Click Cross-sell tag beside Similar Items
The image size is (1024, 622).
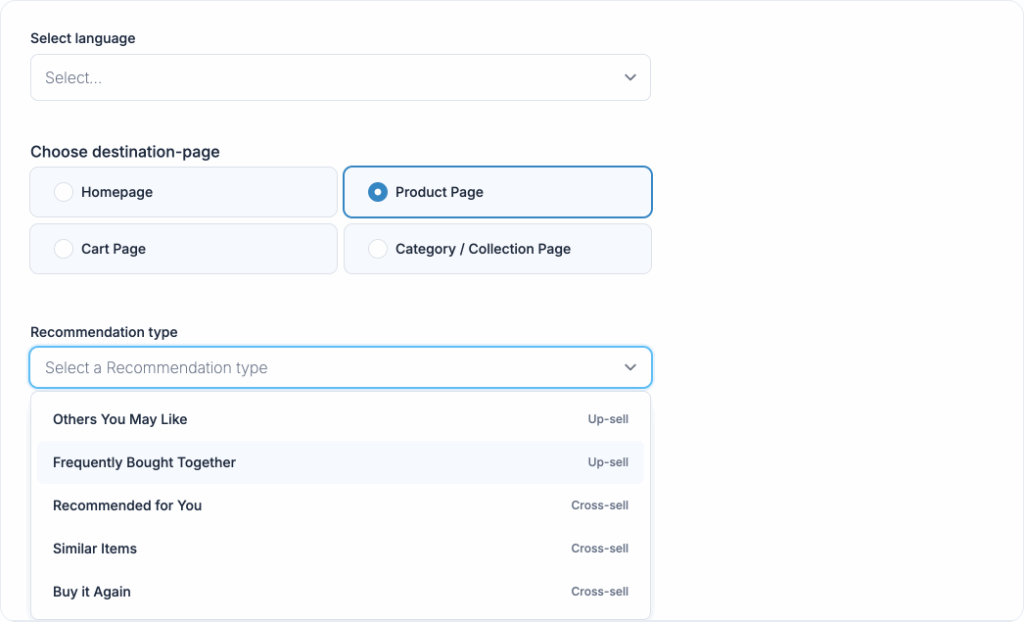pyautogui.click(x=600, y=549)
